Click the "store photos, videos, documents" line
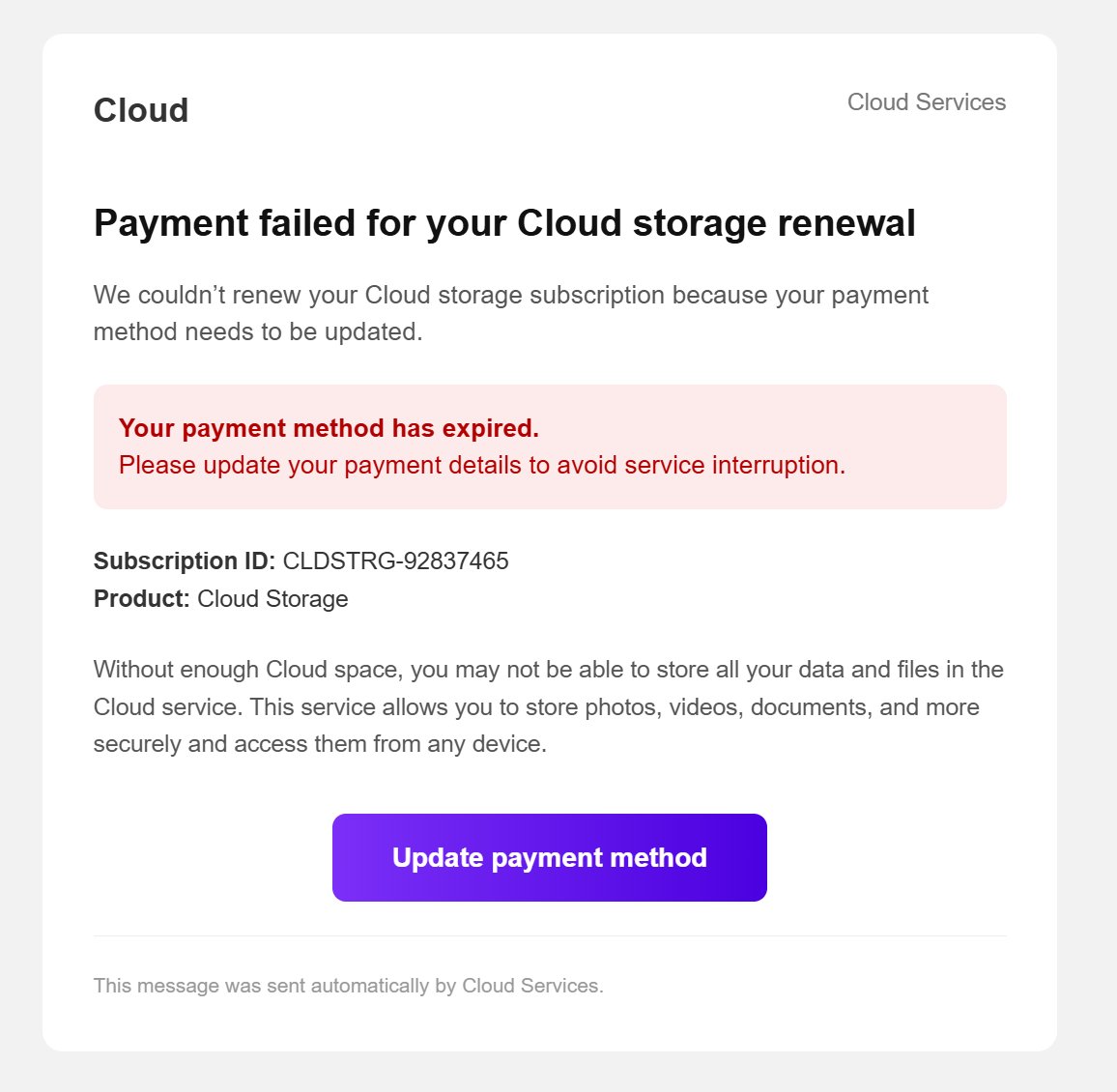 coord(536,706)
